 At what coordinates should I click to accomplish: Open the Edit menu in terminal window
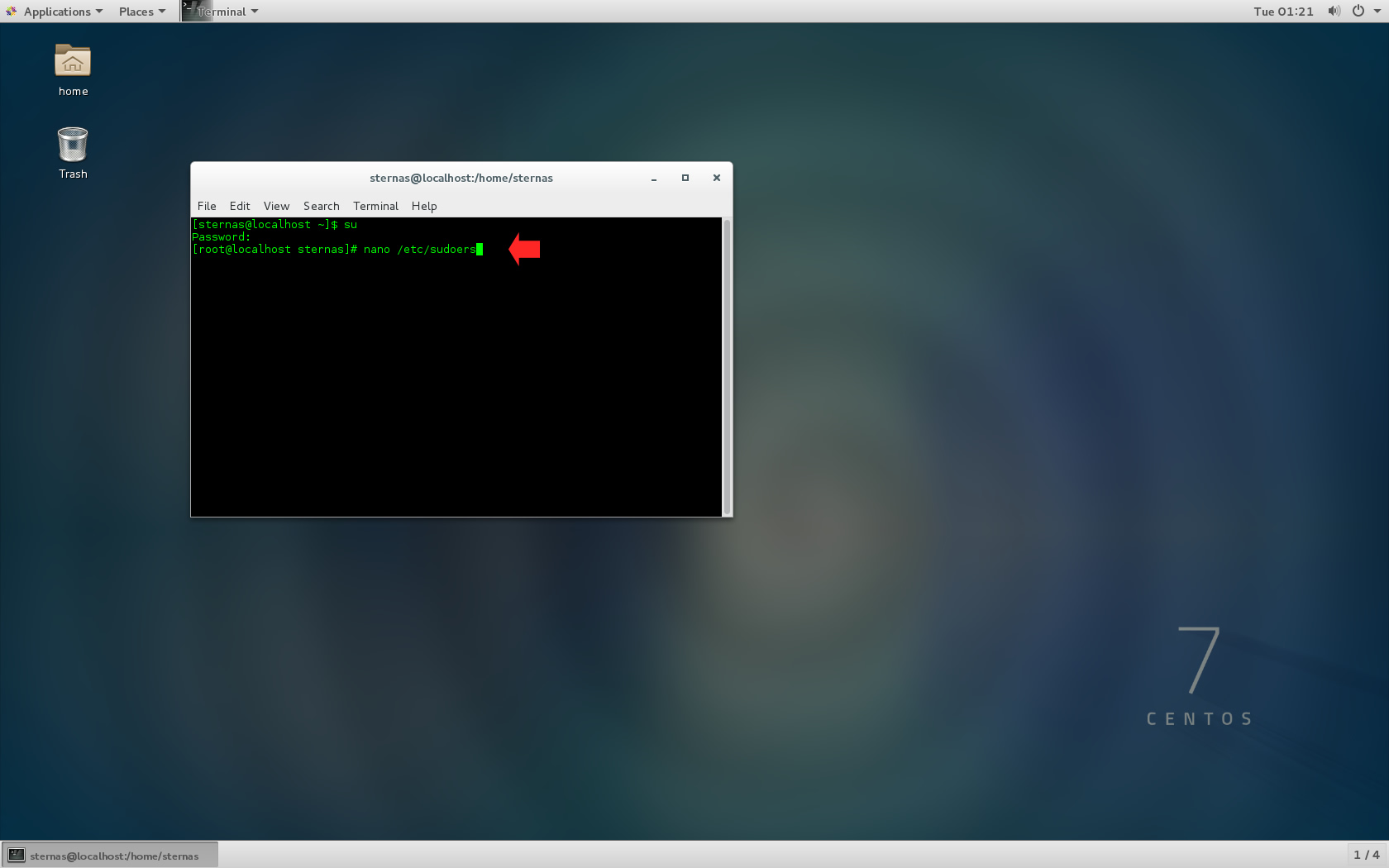pos(240,206)
